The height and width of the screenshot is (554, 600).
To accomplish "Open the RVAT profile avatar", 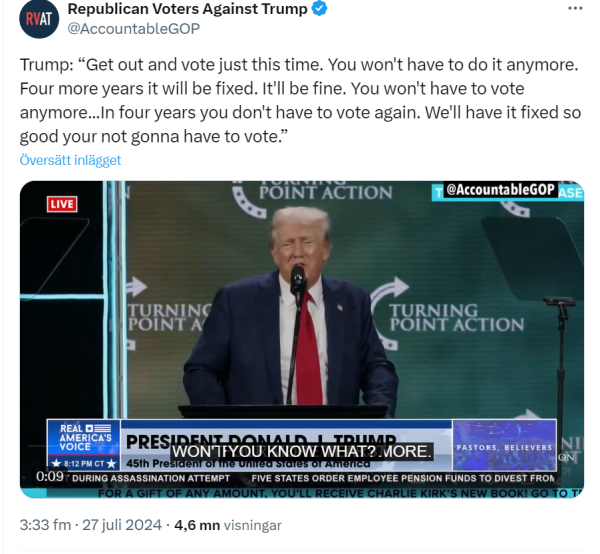I will coord(39,18).
